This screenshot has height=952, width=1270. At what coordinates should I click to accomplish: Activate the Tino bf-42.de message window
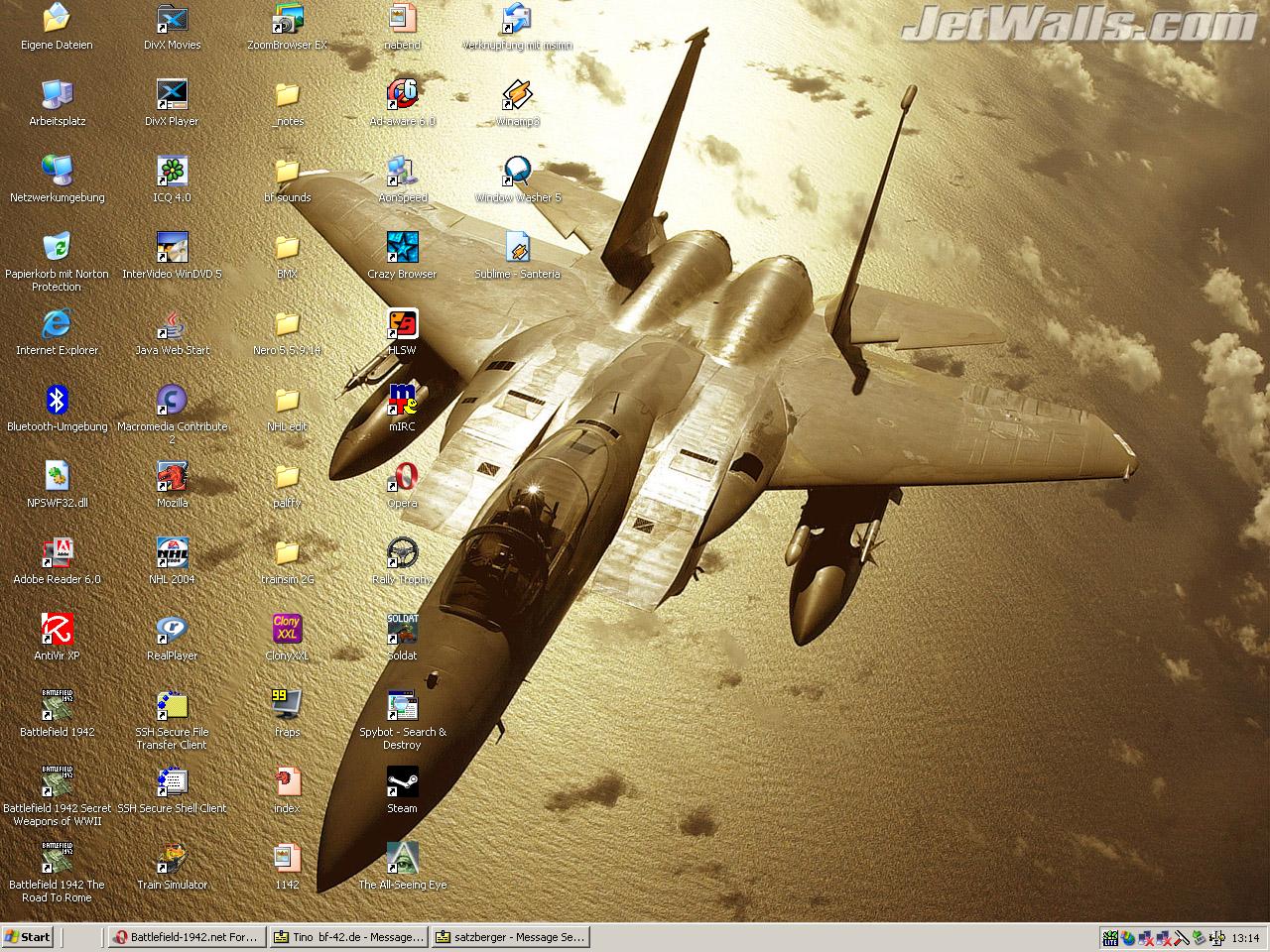[348, 937]
